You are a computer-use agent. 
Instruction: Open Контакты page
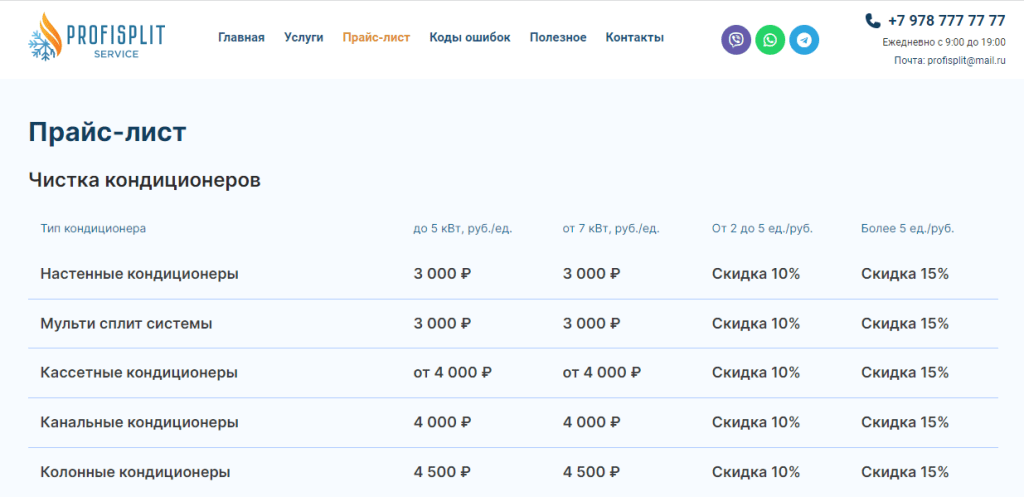pos(634,38)
